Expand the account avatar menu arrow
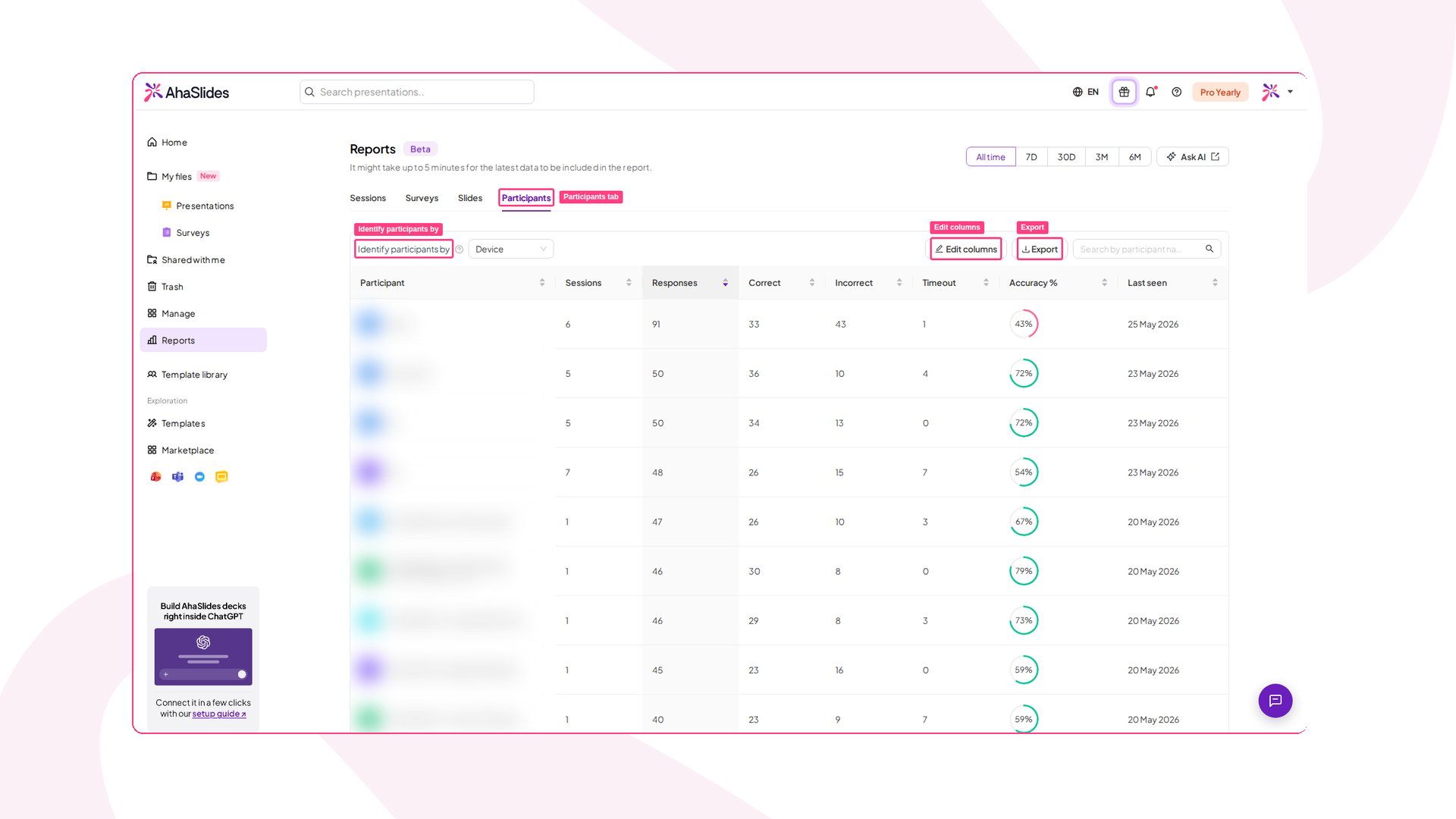1456x819 pixels. click(x=1290, y=92)
